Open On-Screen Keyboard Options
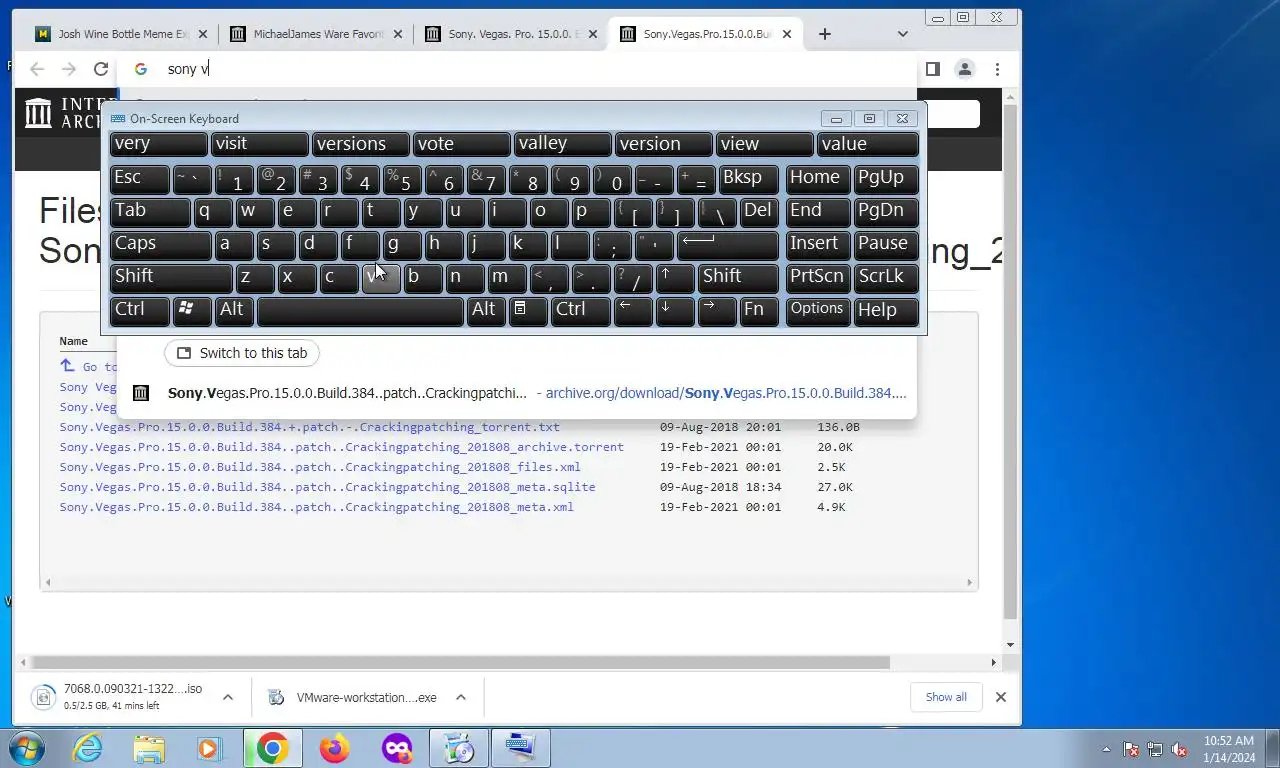The width and height of the screenshot is (1280, 768). click(x=818, y=311)
